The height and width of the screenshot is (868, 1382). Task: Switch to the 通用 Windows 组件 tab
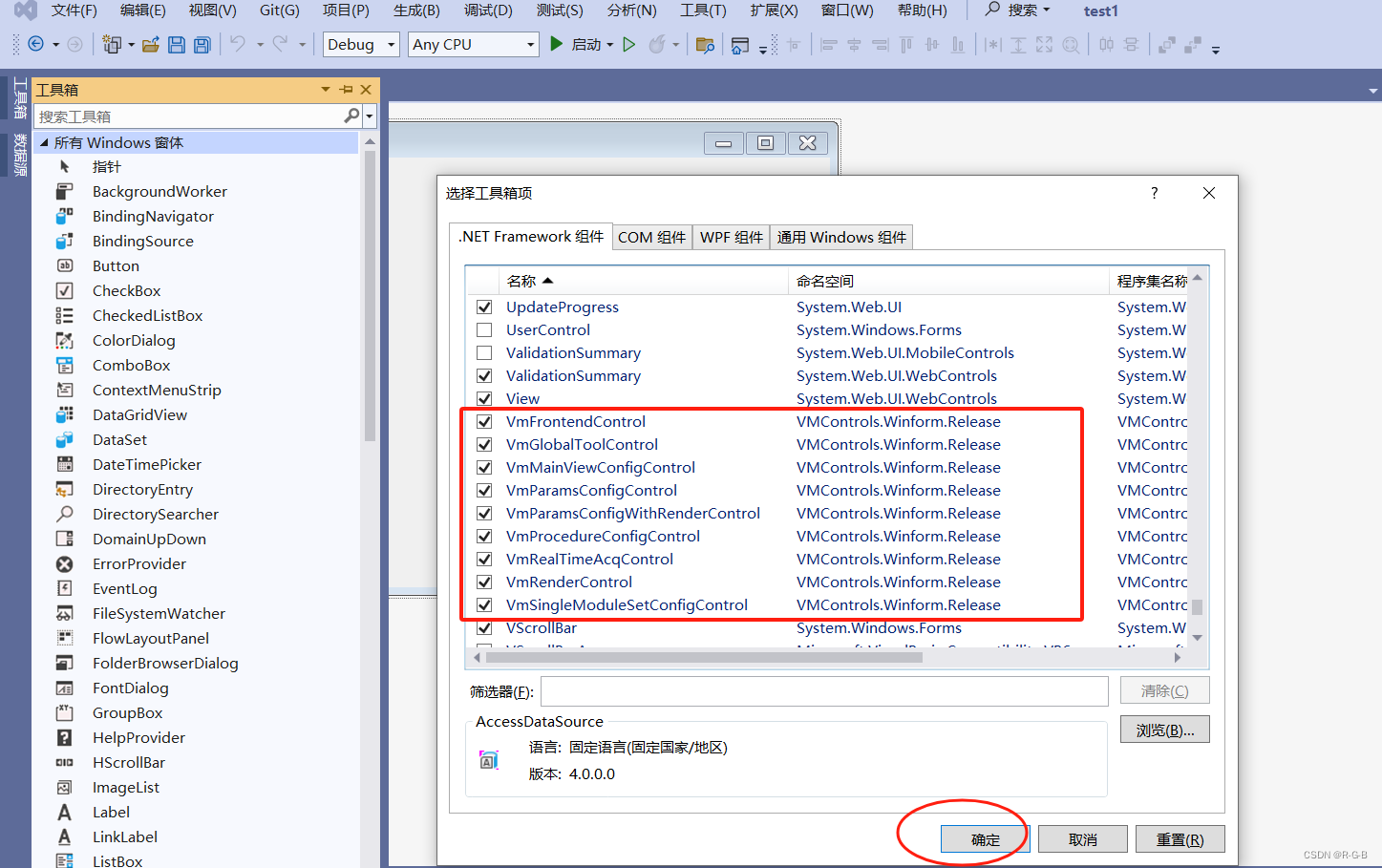coord(841,237)
